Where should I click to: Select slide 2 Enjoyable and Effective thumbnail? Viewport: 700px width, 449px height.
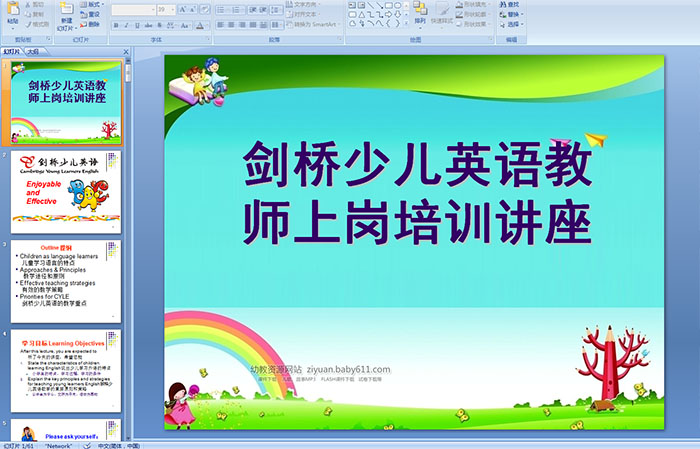coord(66,192)
